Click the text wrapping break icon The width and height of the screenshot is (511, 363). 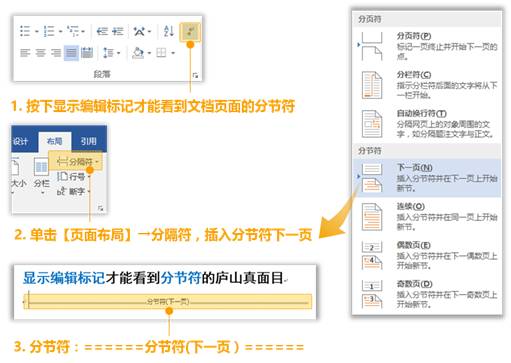coord(372,124)
